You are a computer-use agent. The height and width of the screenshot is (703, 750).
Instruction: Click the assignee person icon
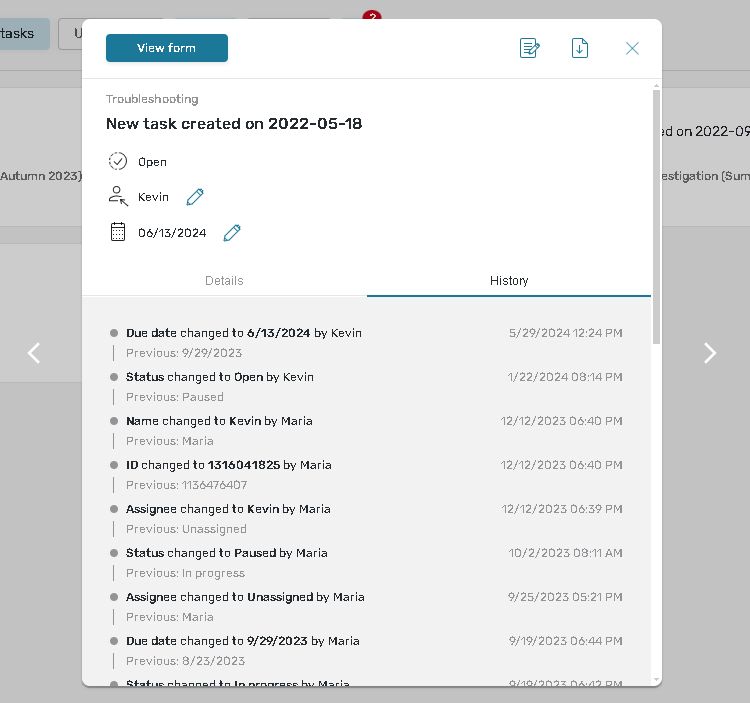tap(118, 197)
